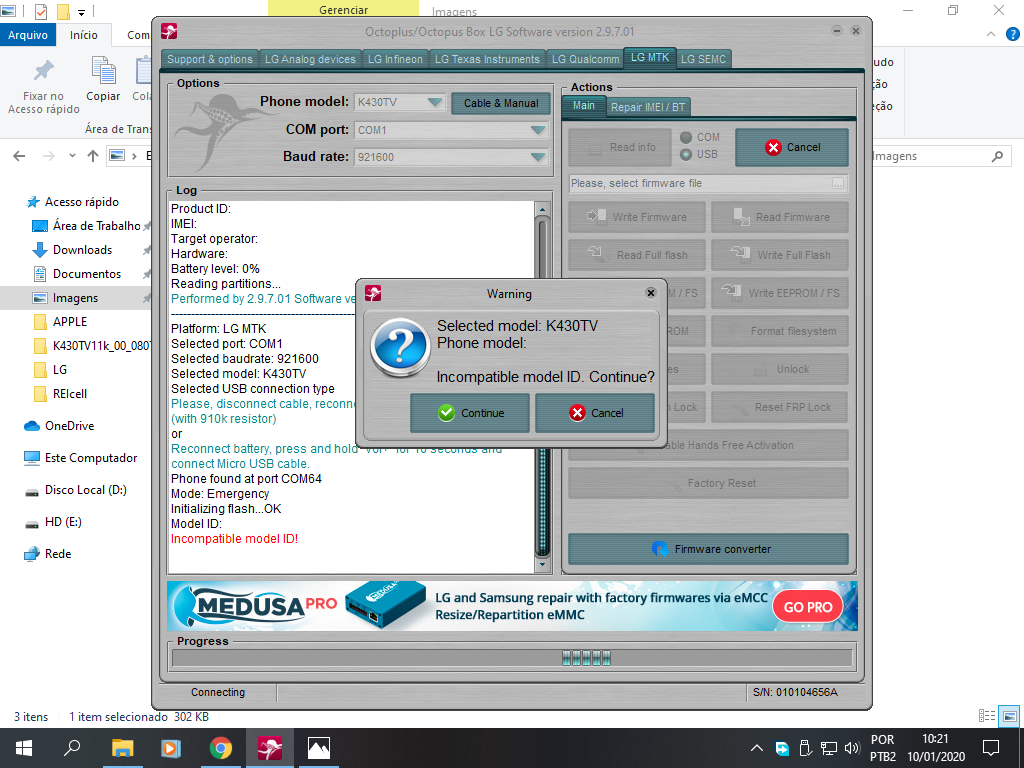The width and height of the screenshot is (1024, 768).
Task: Open the taskbar notification center icon
Action: (x=991, y=748)
